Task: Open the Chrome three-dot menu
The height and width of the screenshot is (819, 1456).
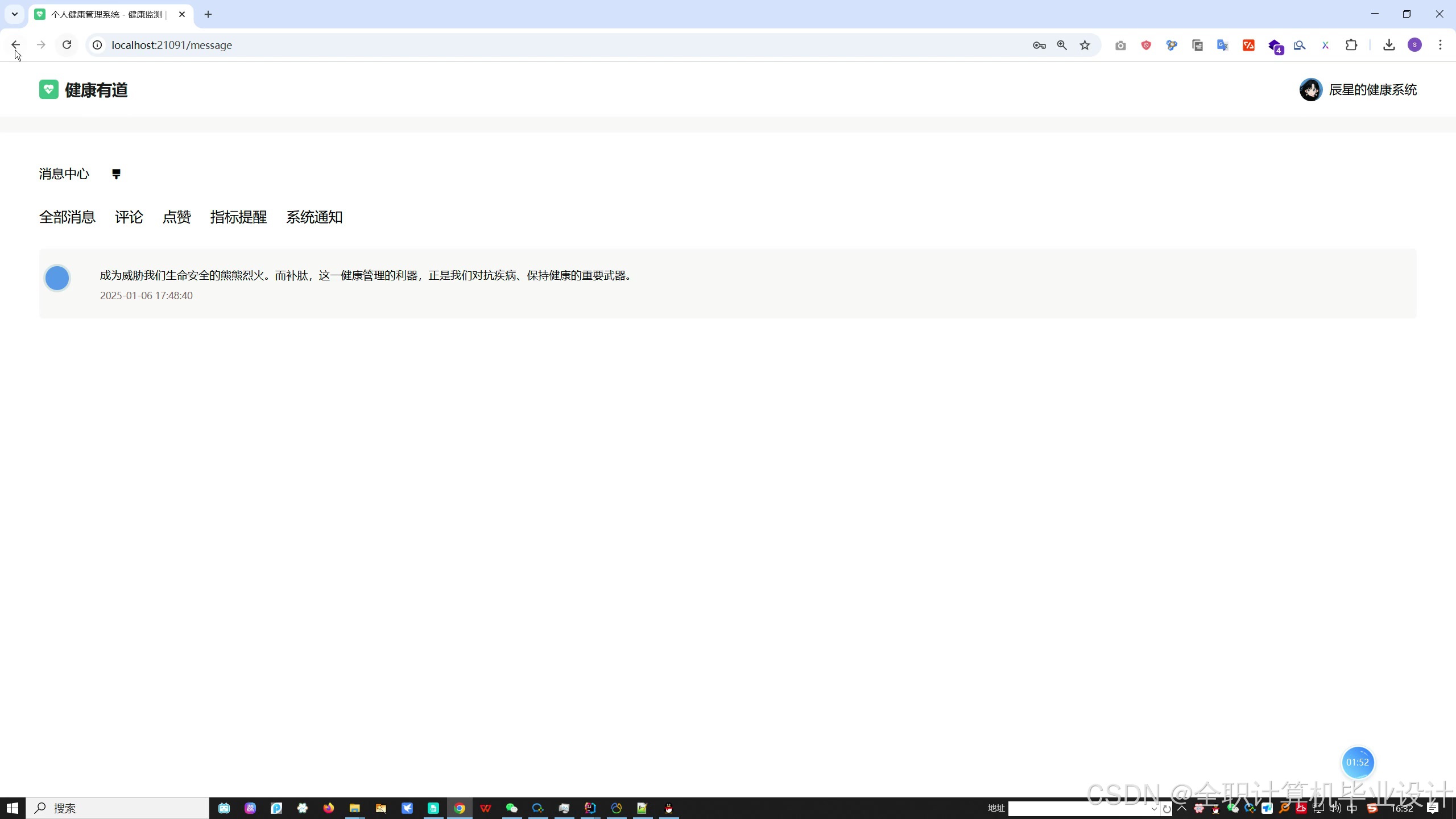Action: [x=1440, y=45]
